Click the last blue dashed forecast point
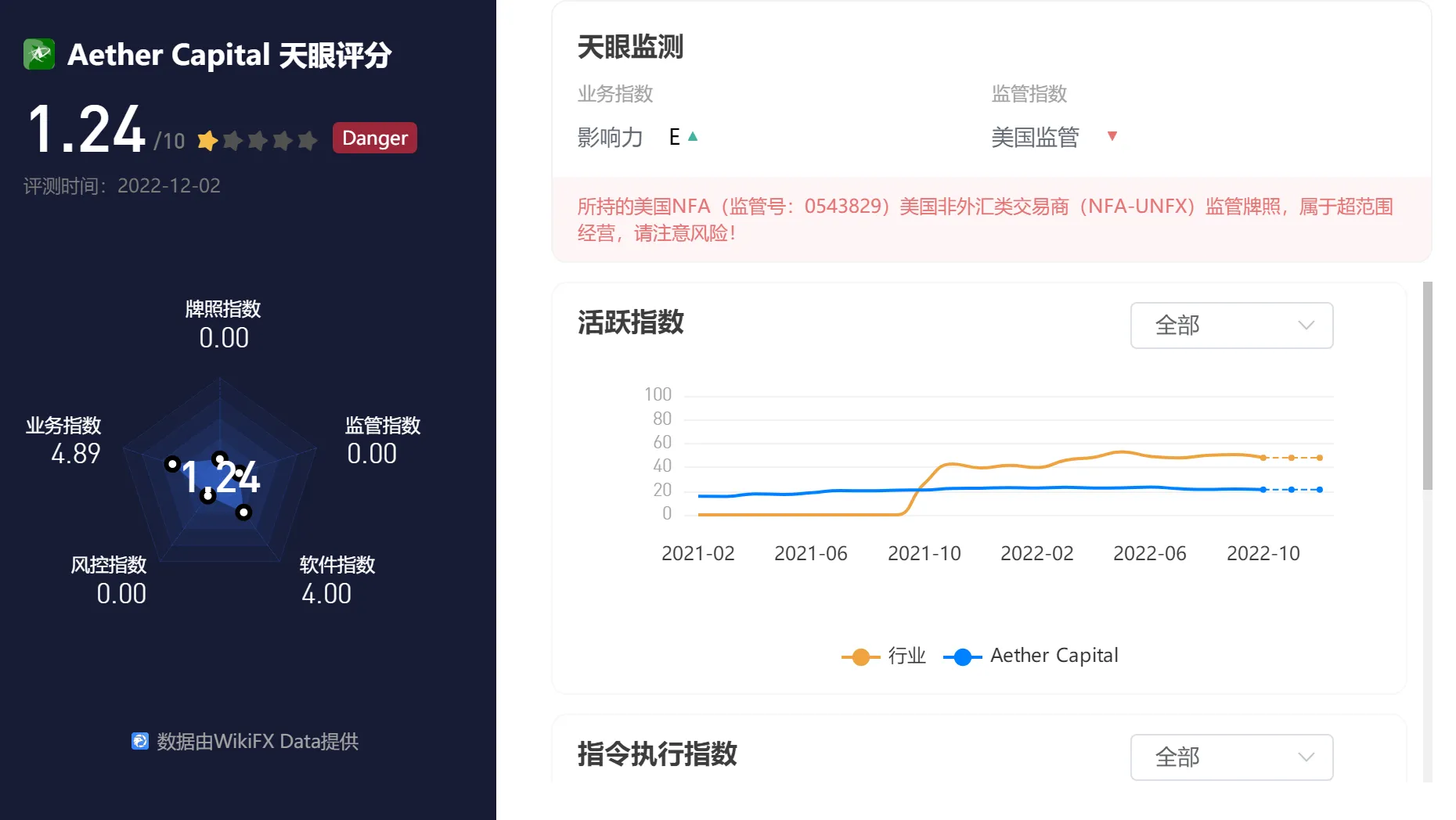1456x820 pixels. [x=1320, y=490]
